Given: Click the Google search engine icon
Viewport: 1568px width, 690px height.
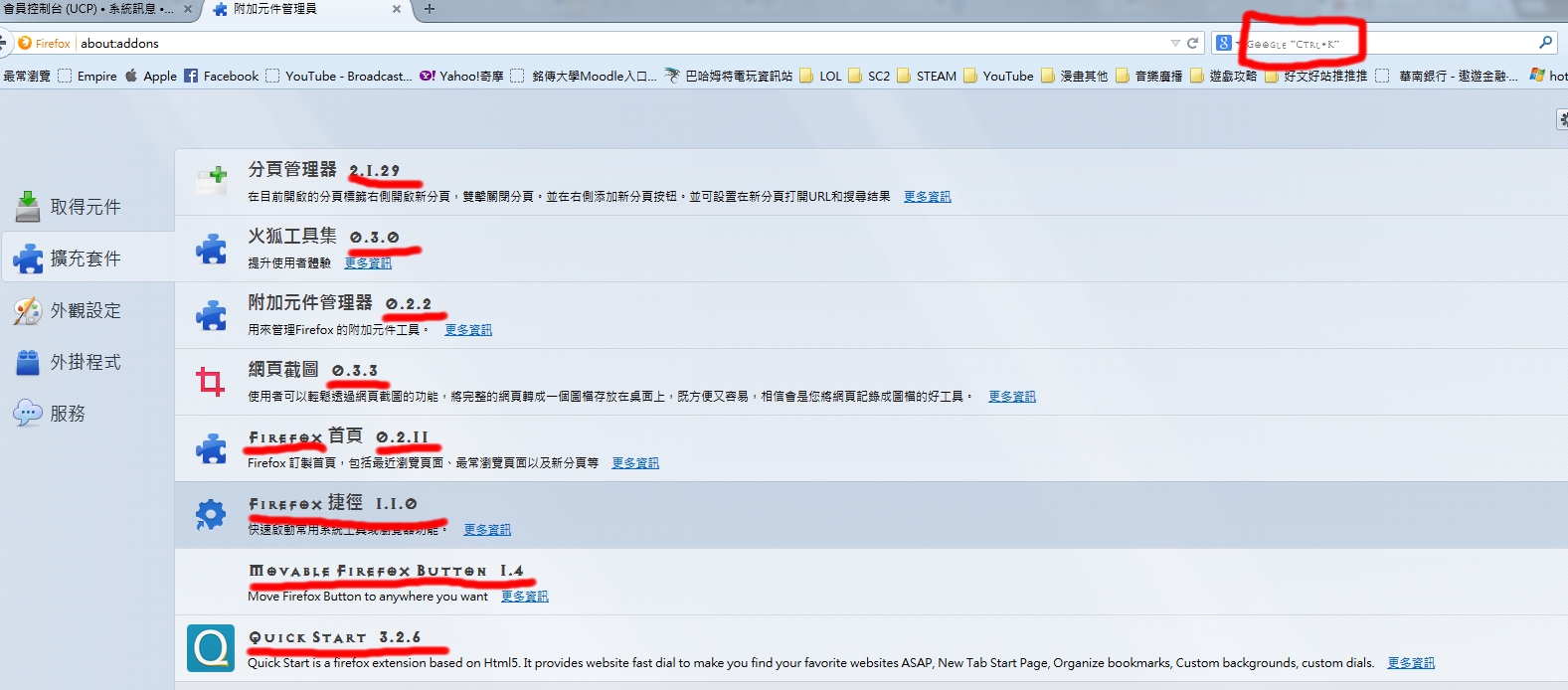Looking at the screenshot, I should click(x=1223, y=43).
